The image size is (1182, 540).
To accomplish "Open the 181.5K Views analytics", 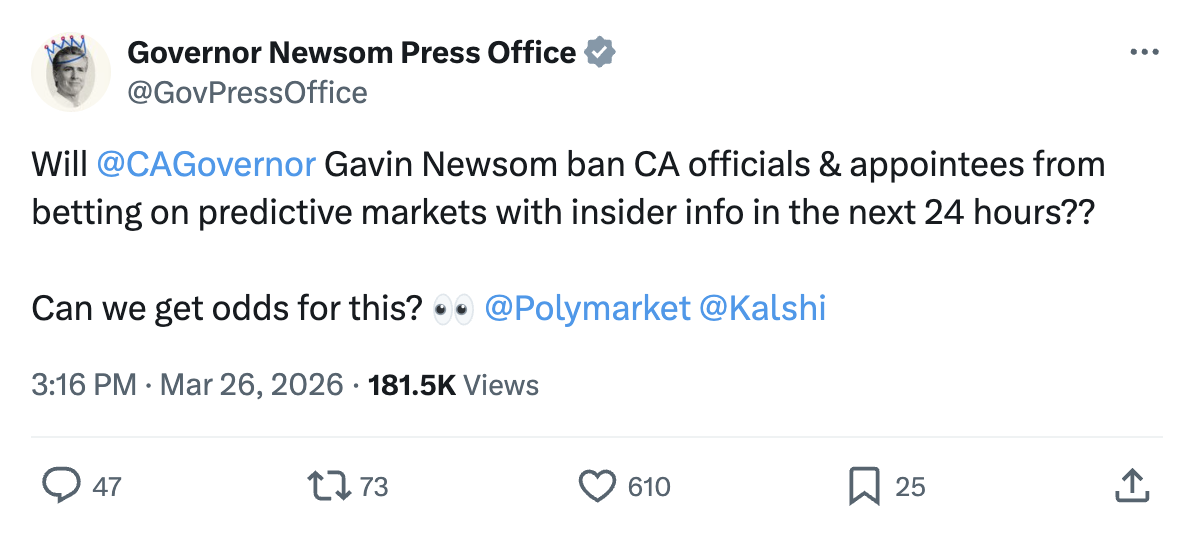I will 453,385.
